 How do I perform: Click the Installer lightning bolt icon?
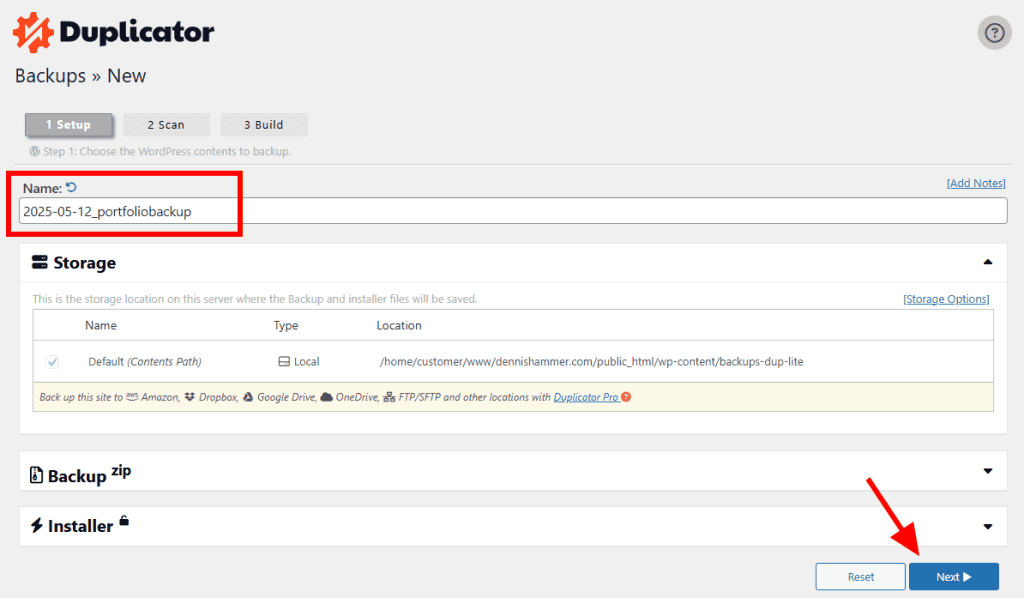[x=37, y=526]
